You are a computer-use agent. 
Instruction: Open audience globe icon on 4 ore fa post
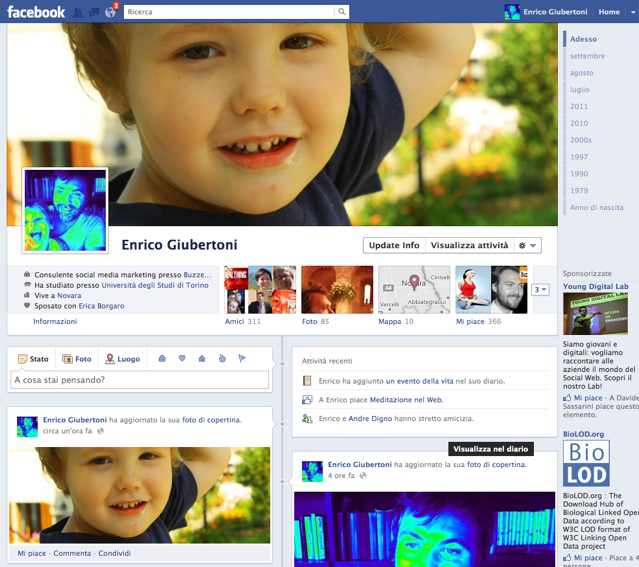pos(362,476)
